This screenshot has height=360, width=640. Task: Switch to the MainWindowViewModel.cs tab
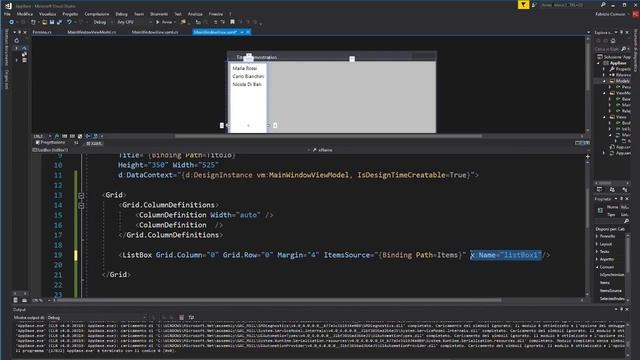pyautogui.click(x=92, y=32)
